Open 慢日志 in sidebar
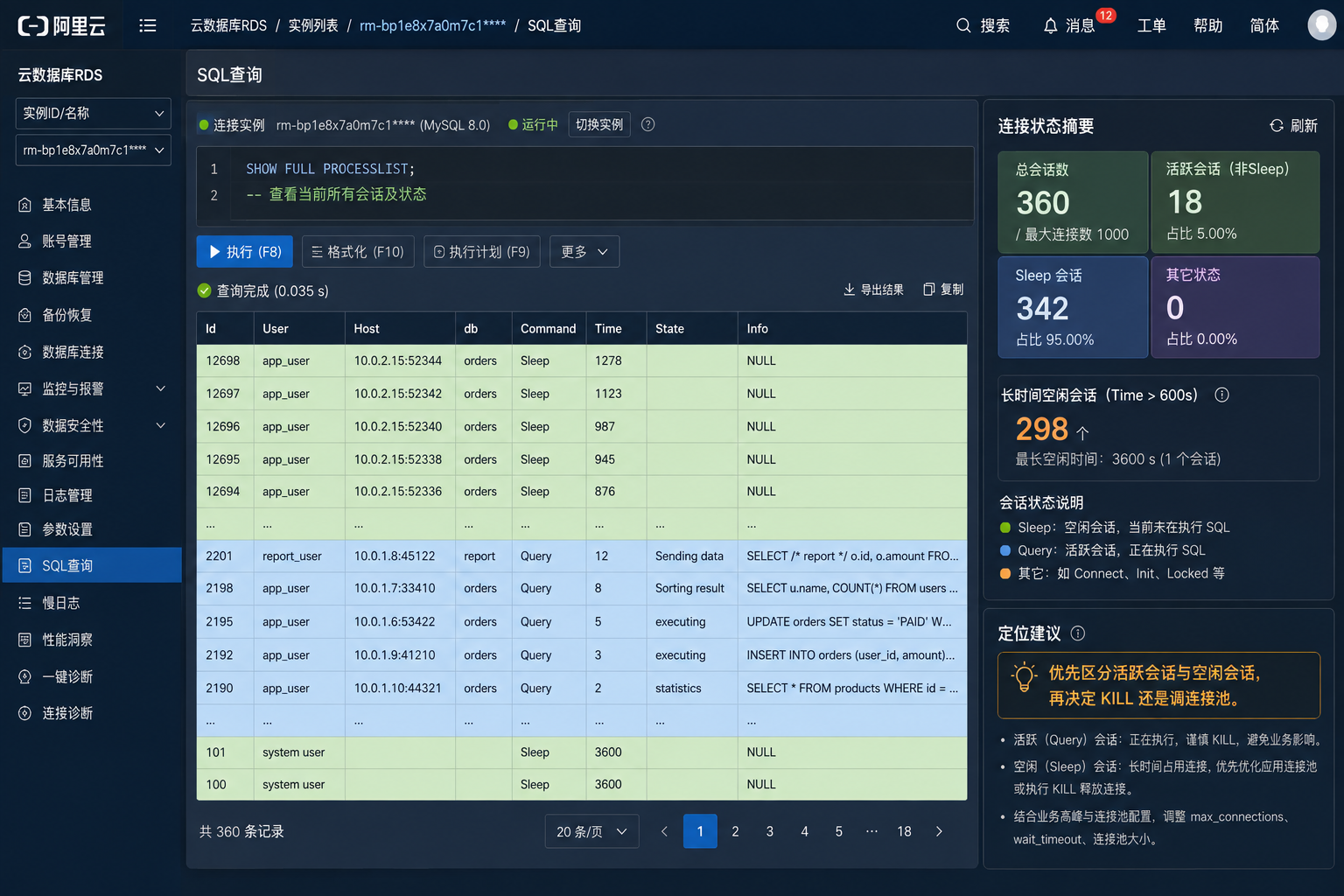This screenshot has width=1344, height=896. [x=92, y=603]
